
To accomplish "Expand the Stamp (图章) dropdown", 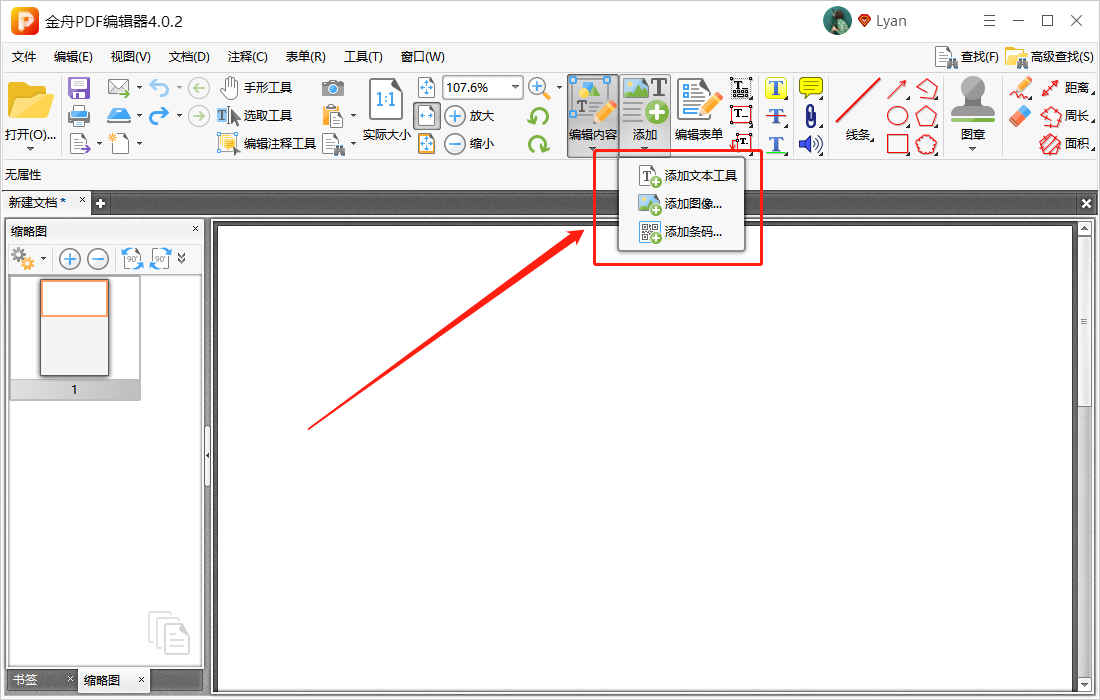I will pyautogui.click(x=972, y=149).
